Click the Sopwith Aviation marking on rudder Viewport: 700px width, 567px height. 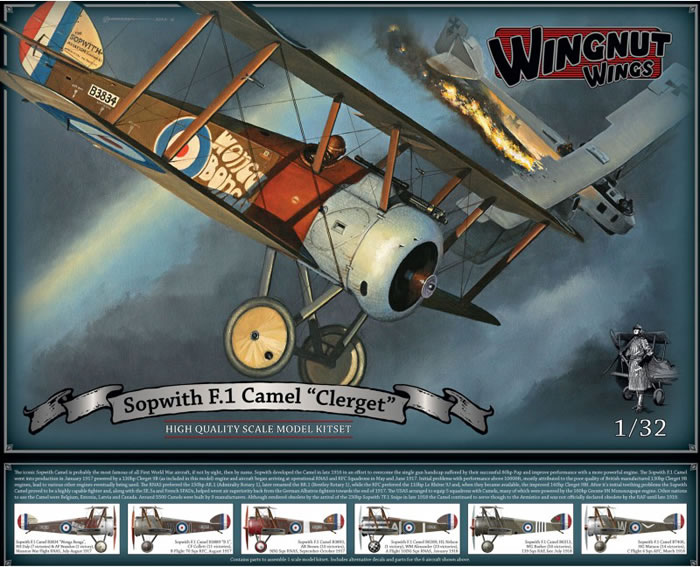[x=83, y=46]
